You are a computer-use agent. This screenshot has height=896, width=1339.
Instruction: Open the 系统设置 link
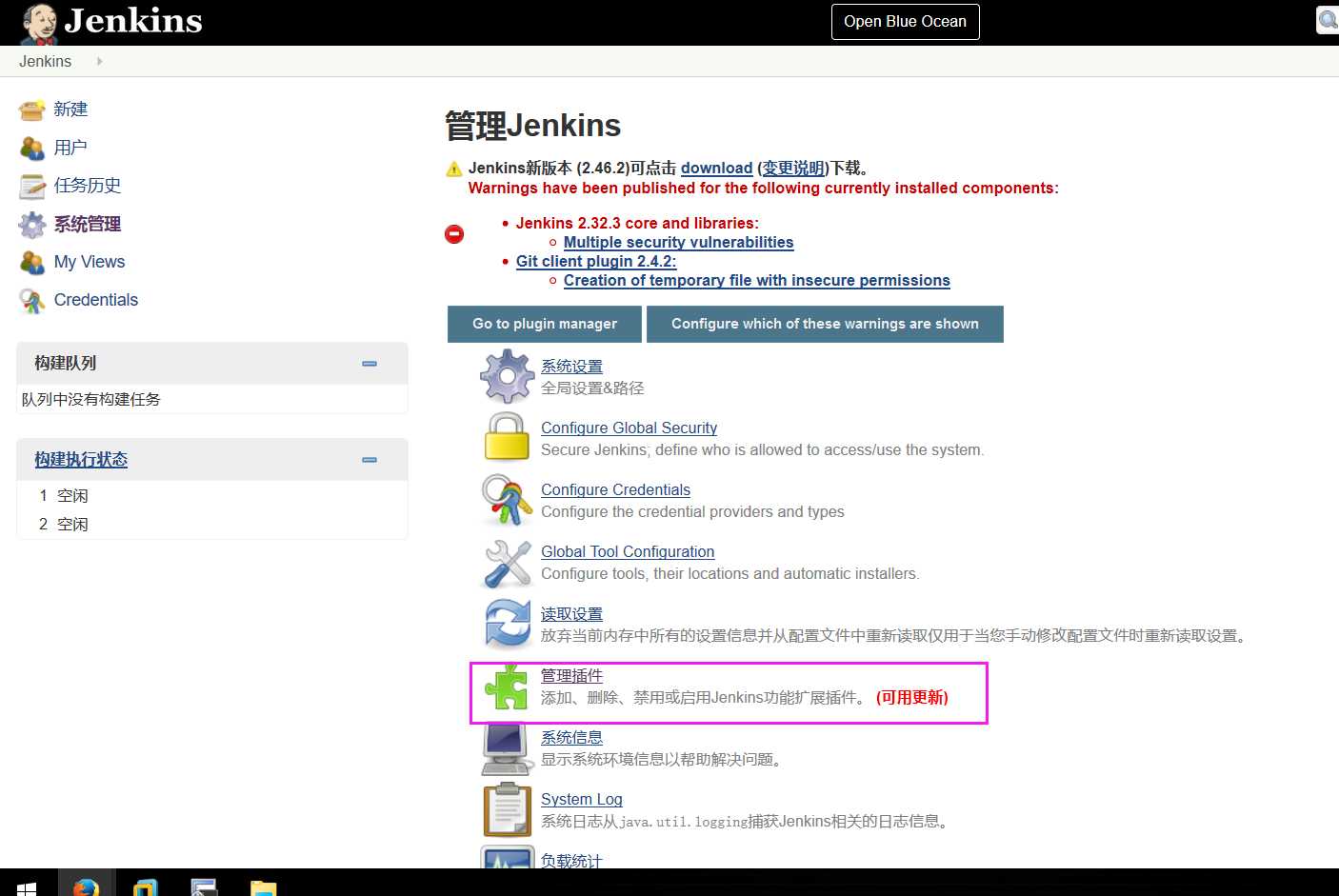pos(571,367)
